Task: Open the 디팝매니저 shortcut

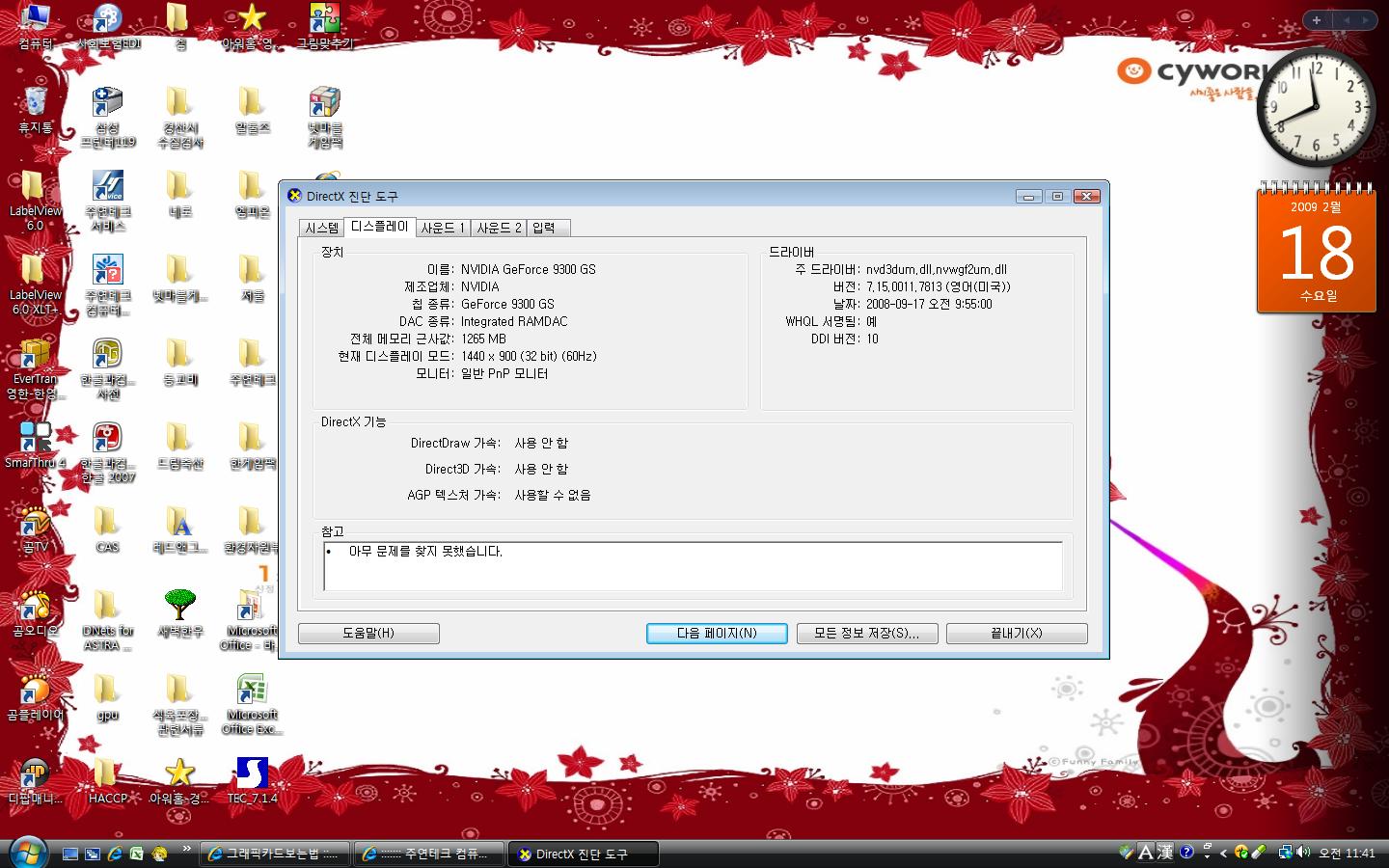Action: click(x=36, y=780)
